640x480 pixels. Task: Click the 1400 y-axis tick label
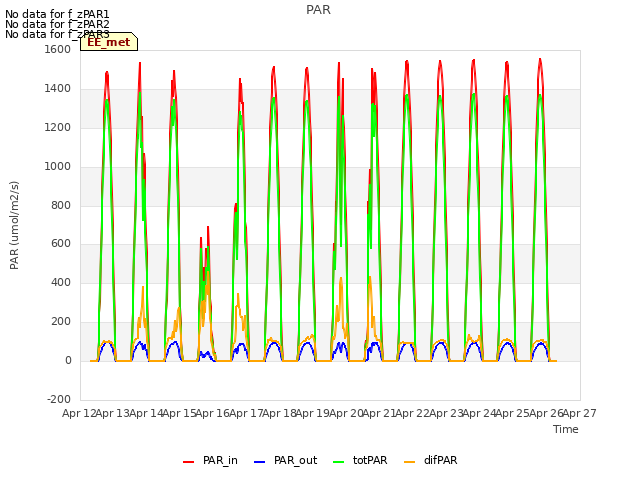[58, 88]
